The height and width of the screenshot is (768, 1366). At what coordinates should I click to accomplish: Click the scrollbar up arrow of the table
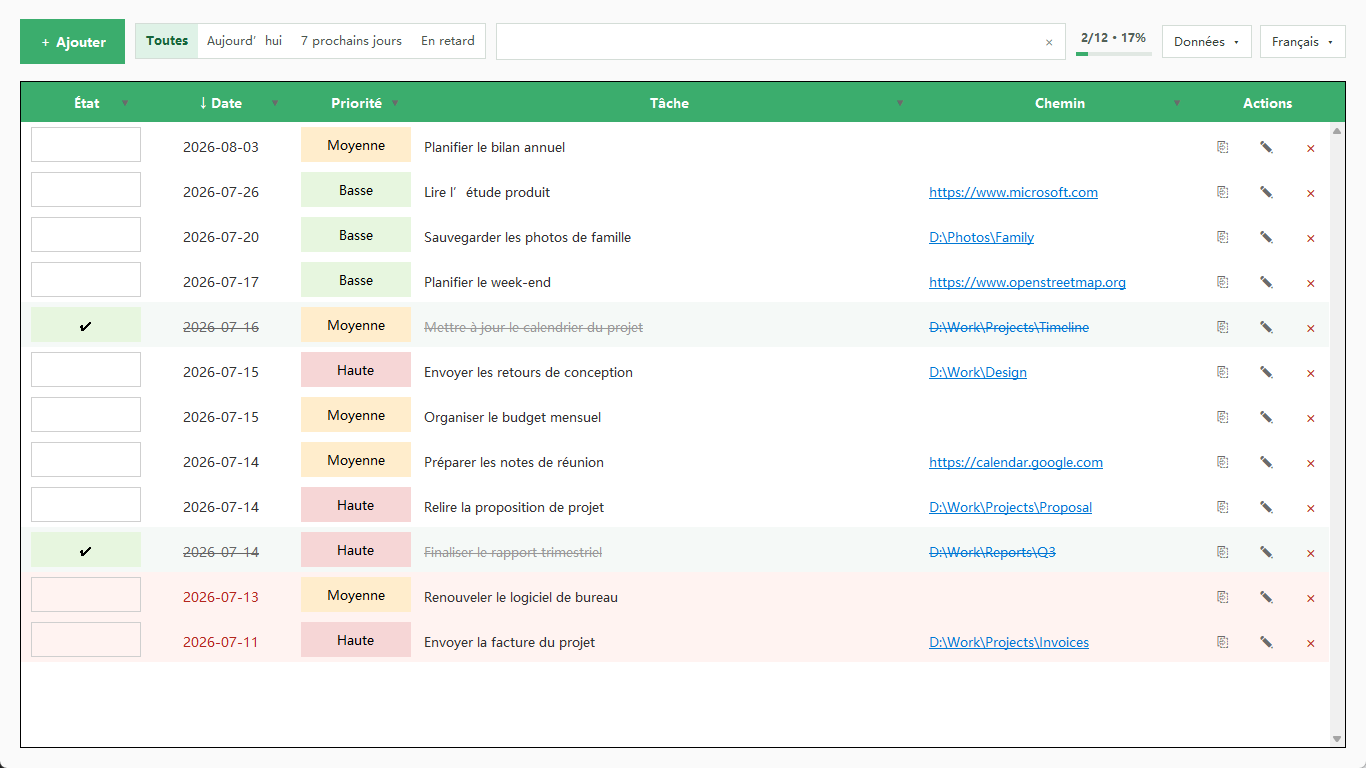(x=1337, y=131)
